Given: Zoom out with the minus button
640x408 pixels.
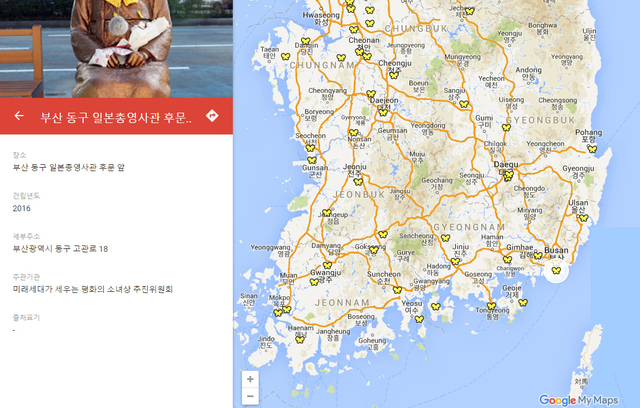Looking at the screenshot, I should point(250,396).
